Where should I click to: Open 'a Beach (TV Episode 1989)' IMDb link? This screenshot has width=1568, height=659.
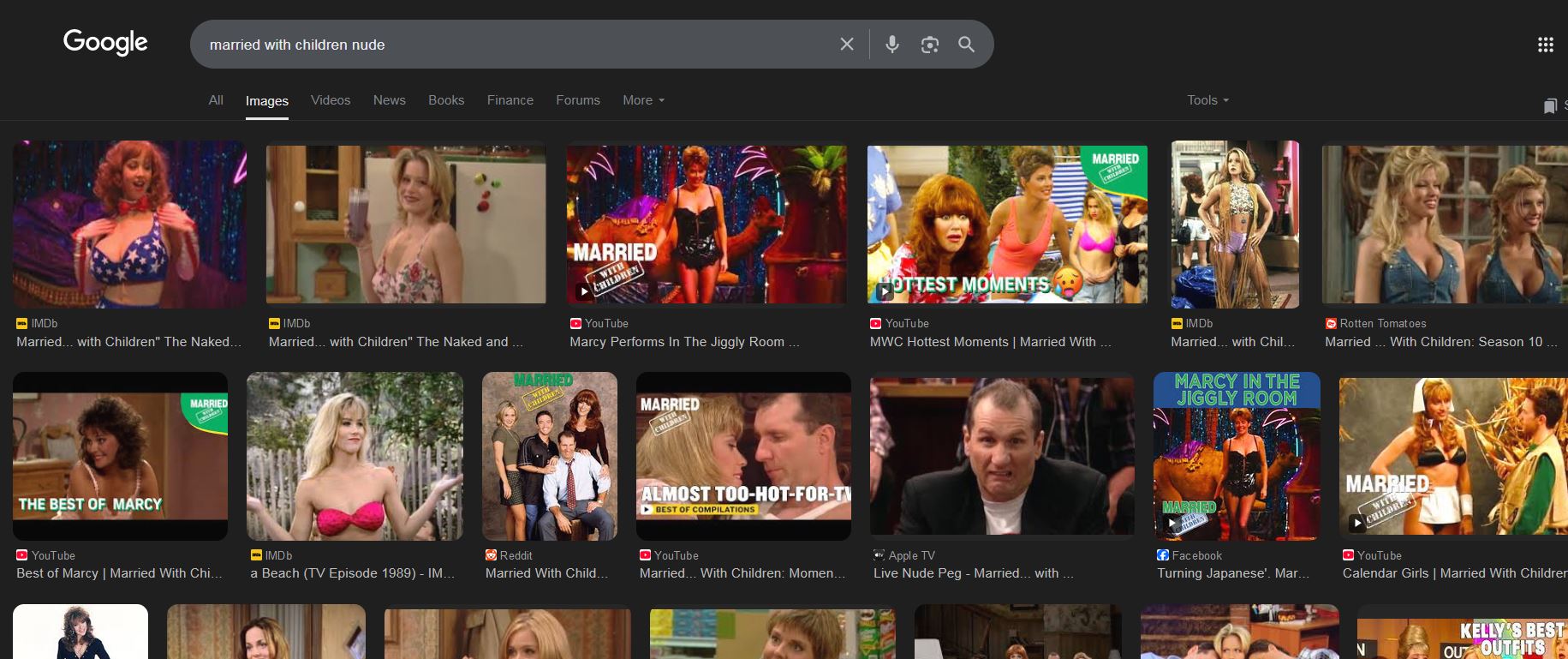353,573
